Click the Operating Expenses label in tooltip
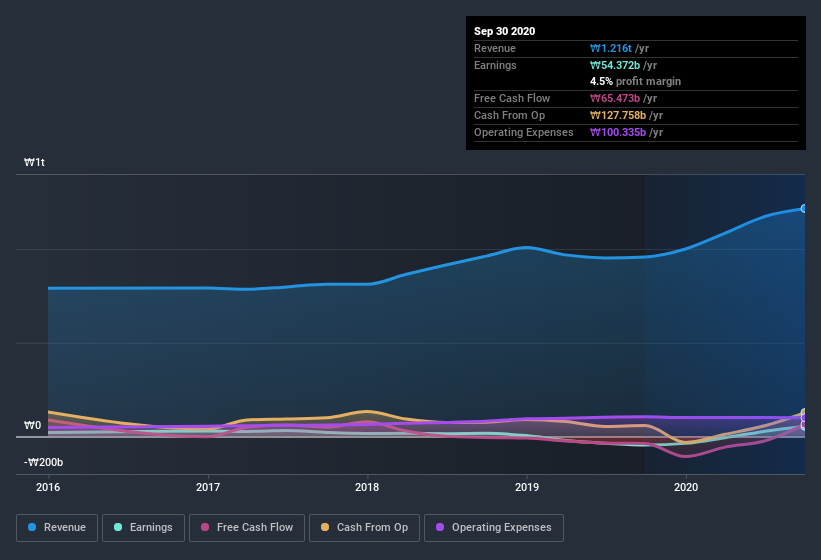This screenshot has height=560, width=821. (x=524, y=132)
